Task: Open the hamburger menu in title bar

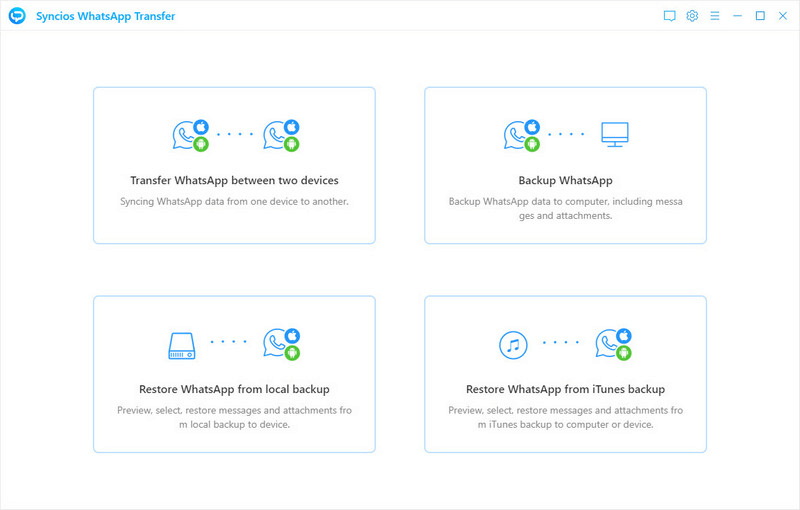Action: [714, 16]
